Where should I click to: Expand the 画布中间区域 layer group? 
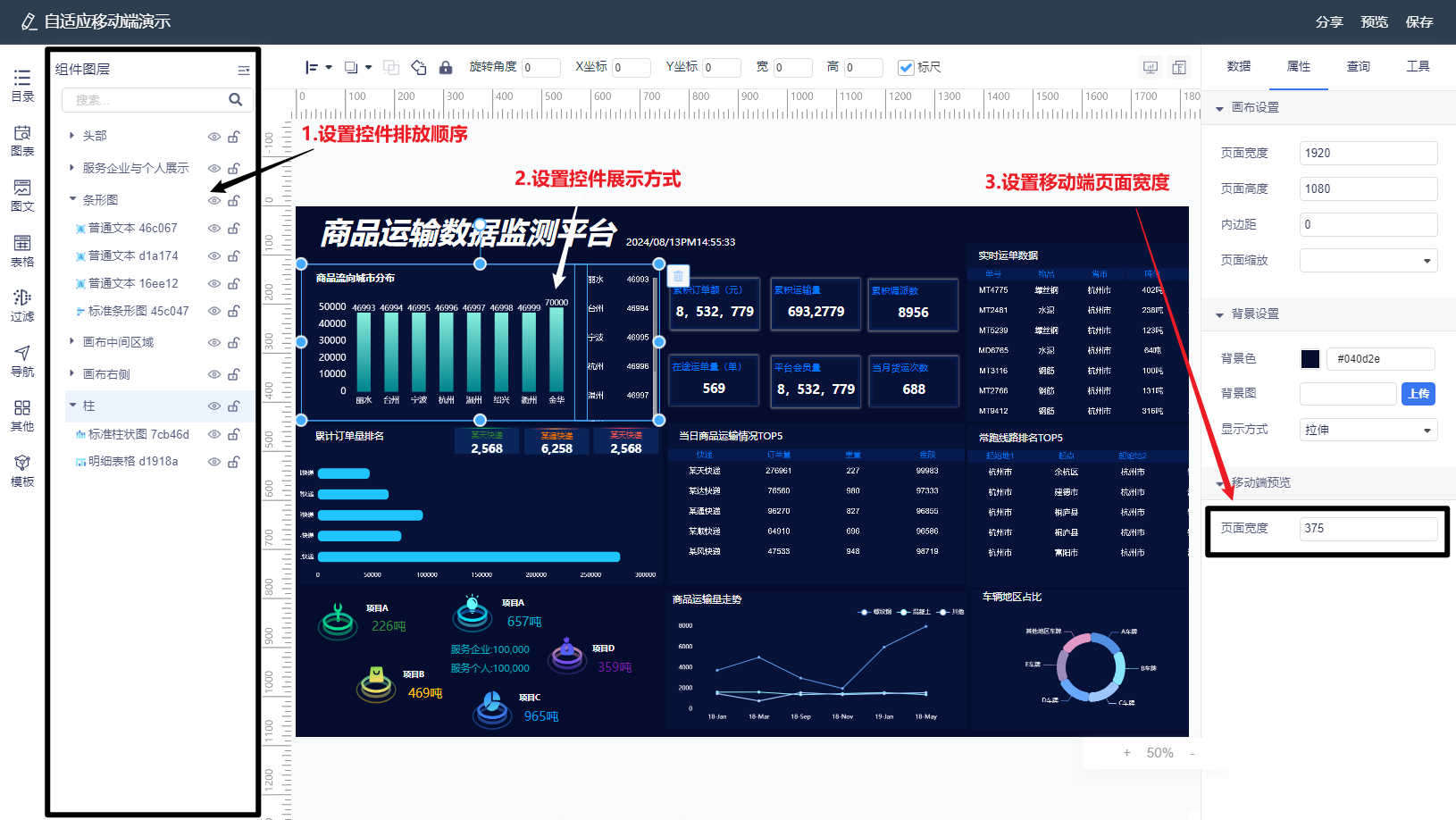pos(72,341)
